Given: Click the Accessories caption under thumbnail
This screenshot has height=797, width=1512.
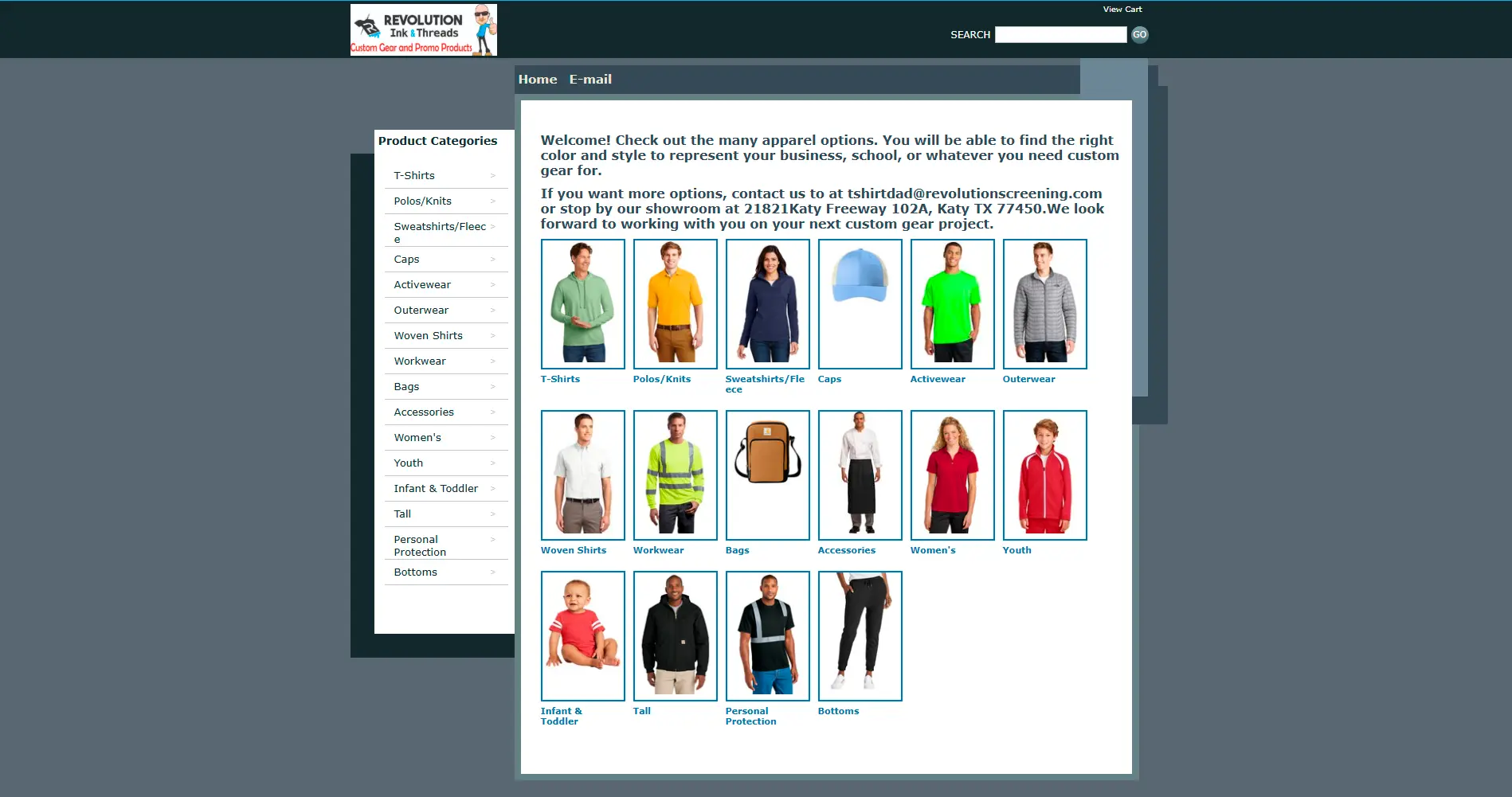Looking at the screenshot, I should pyautogui.click(x=847, y=551).
